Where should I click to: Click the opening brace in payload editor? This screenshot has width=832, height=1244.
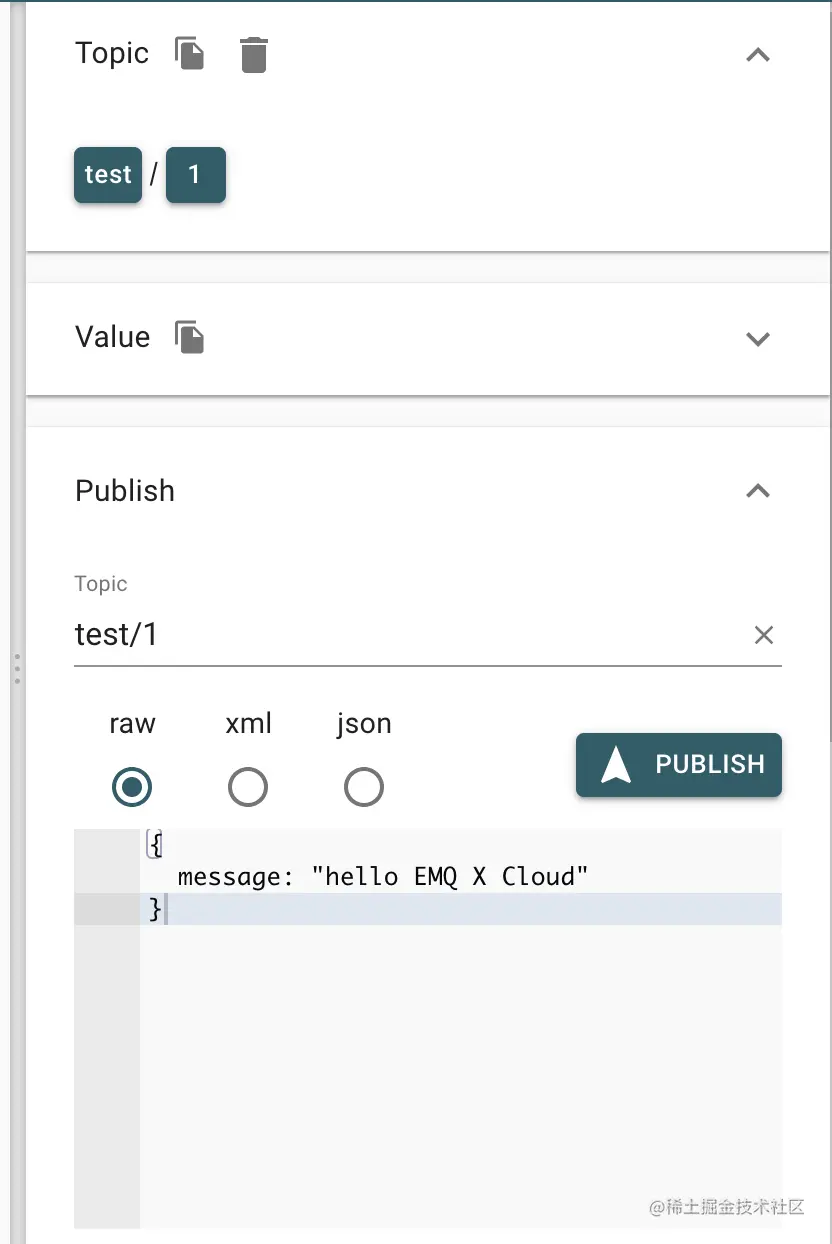[x=155, y=845]
